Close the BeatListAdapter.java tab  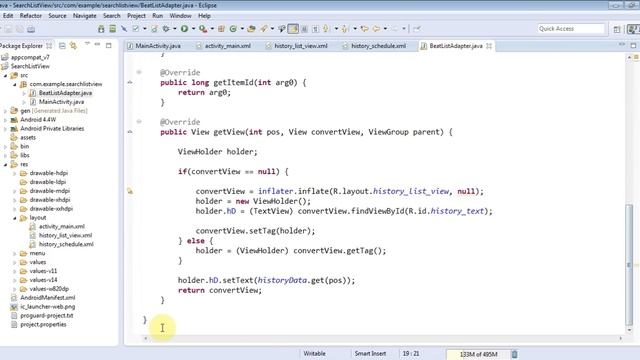(489, 46)
